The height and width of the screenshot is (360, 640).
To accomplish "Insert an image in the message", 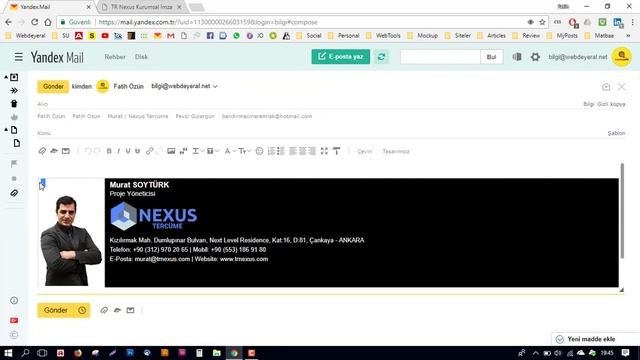I will click(171, 151).
